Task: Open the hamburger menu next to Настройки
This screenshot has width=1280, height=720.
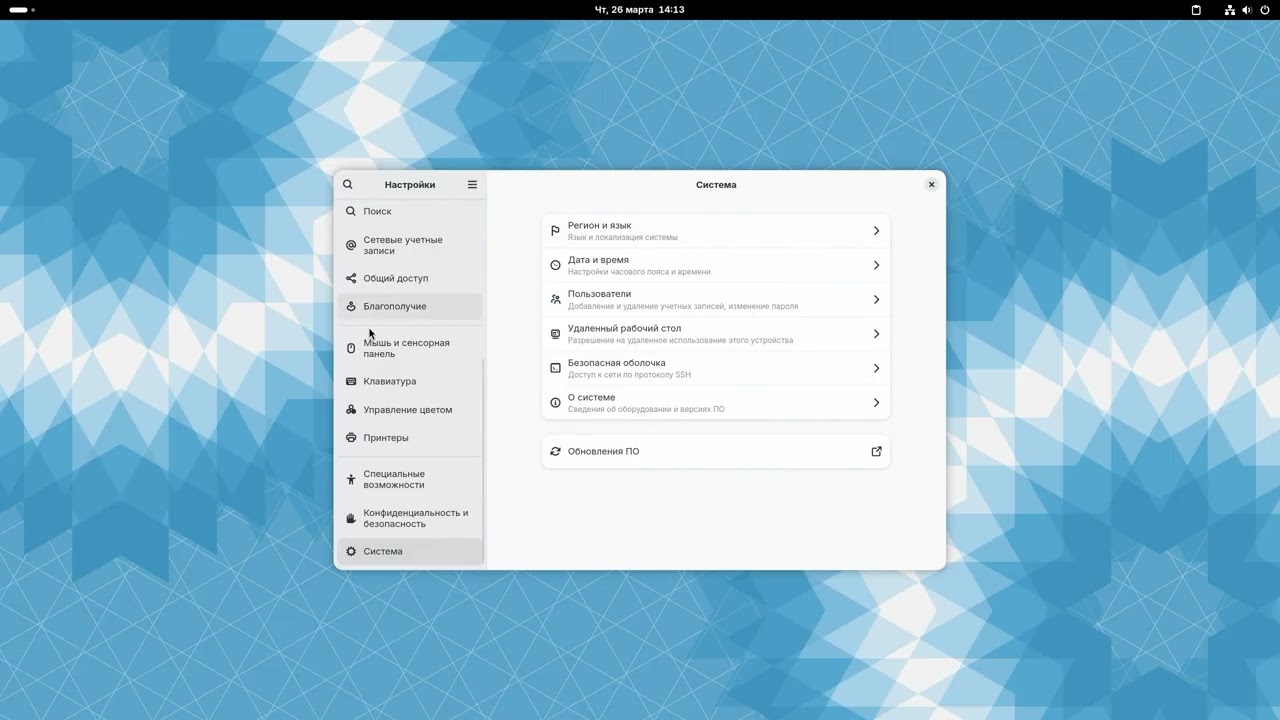Action: [472, 184]
